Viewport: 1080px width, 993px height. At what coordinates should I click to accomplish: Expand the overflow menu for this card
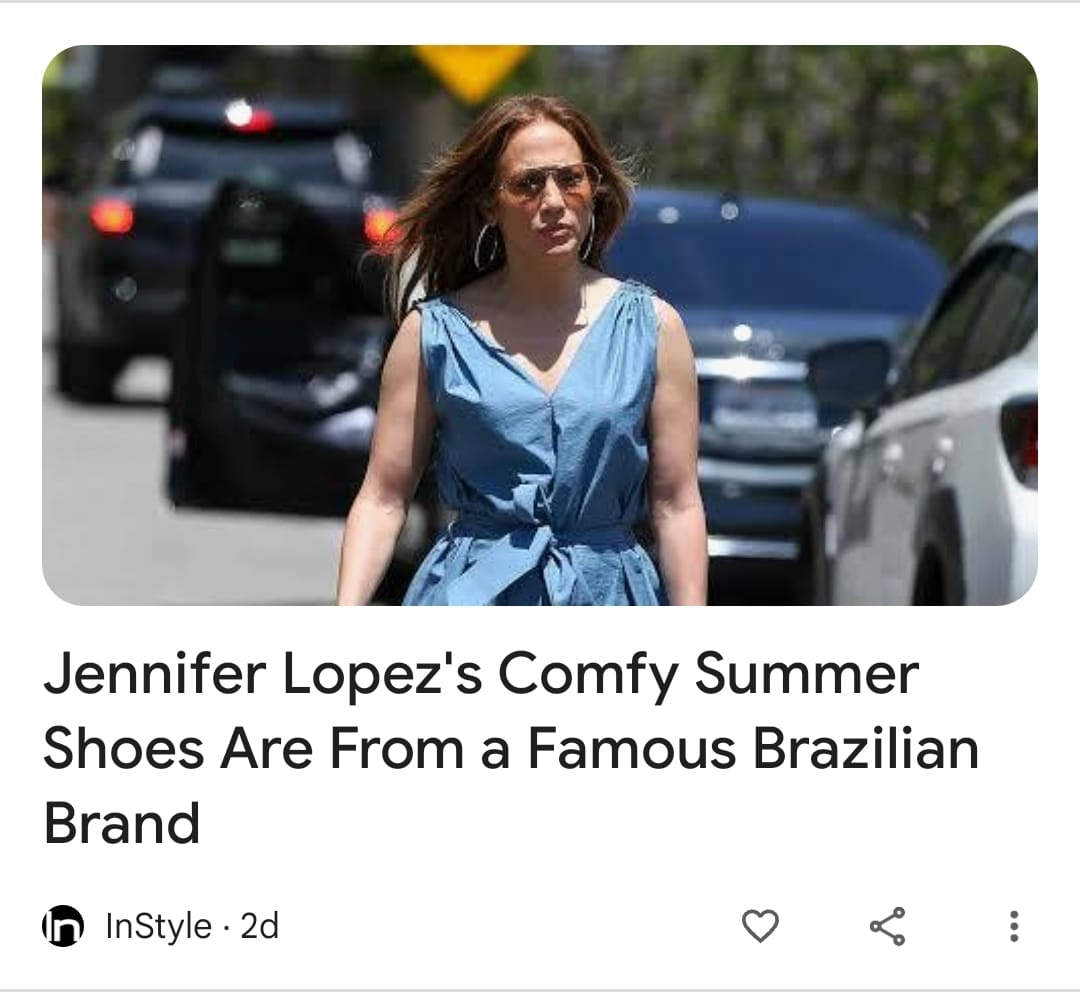point(1013,926)
